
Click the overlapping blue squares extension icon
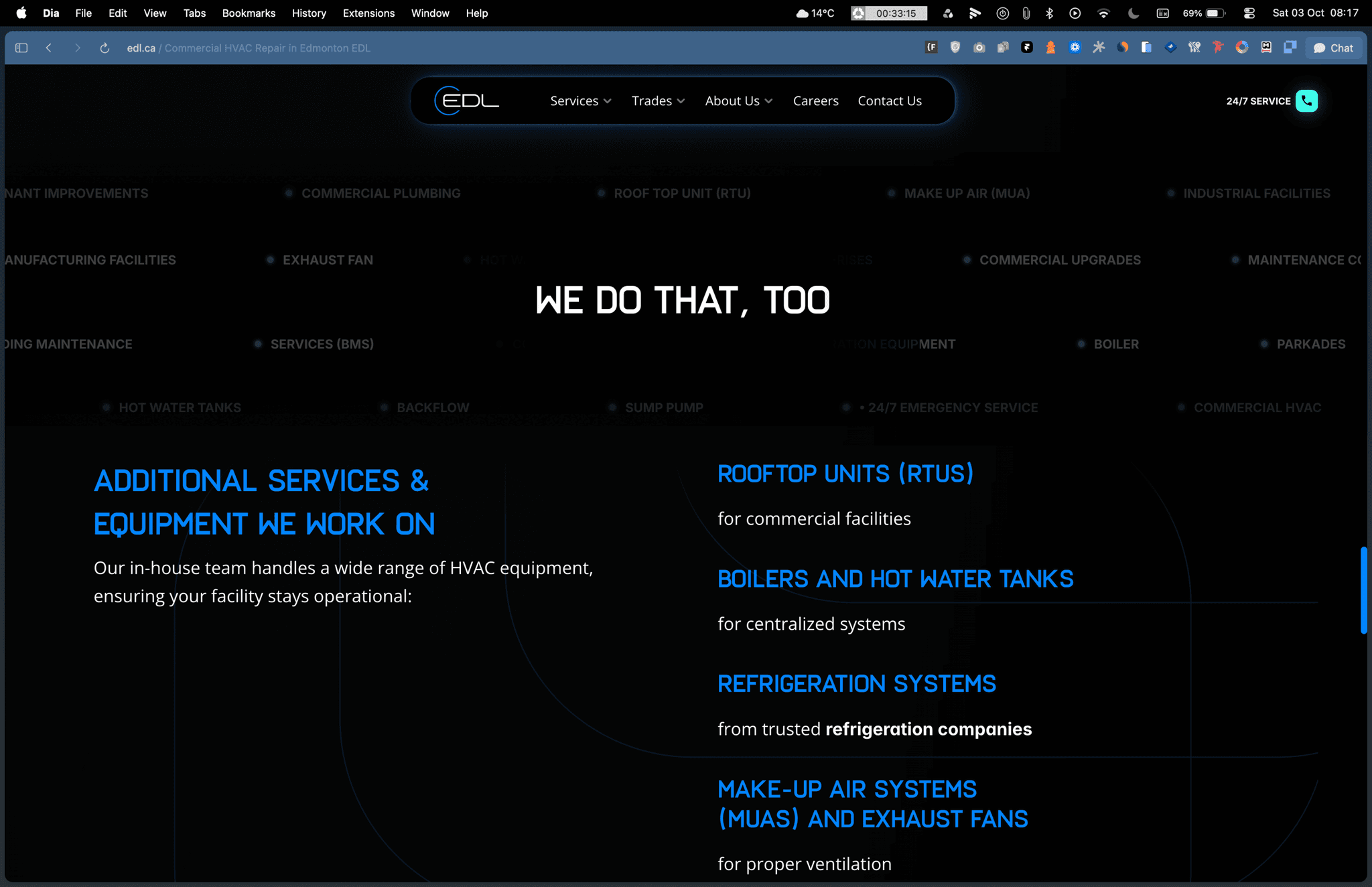point(1290,48)
